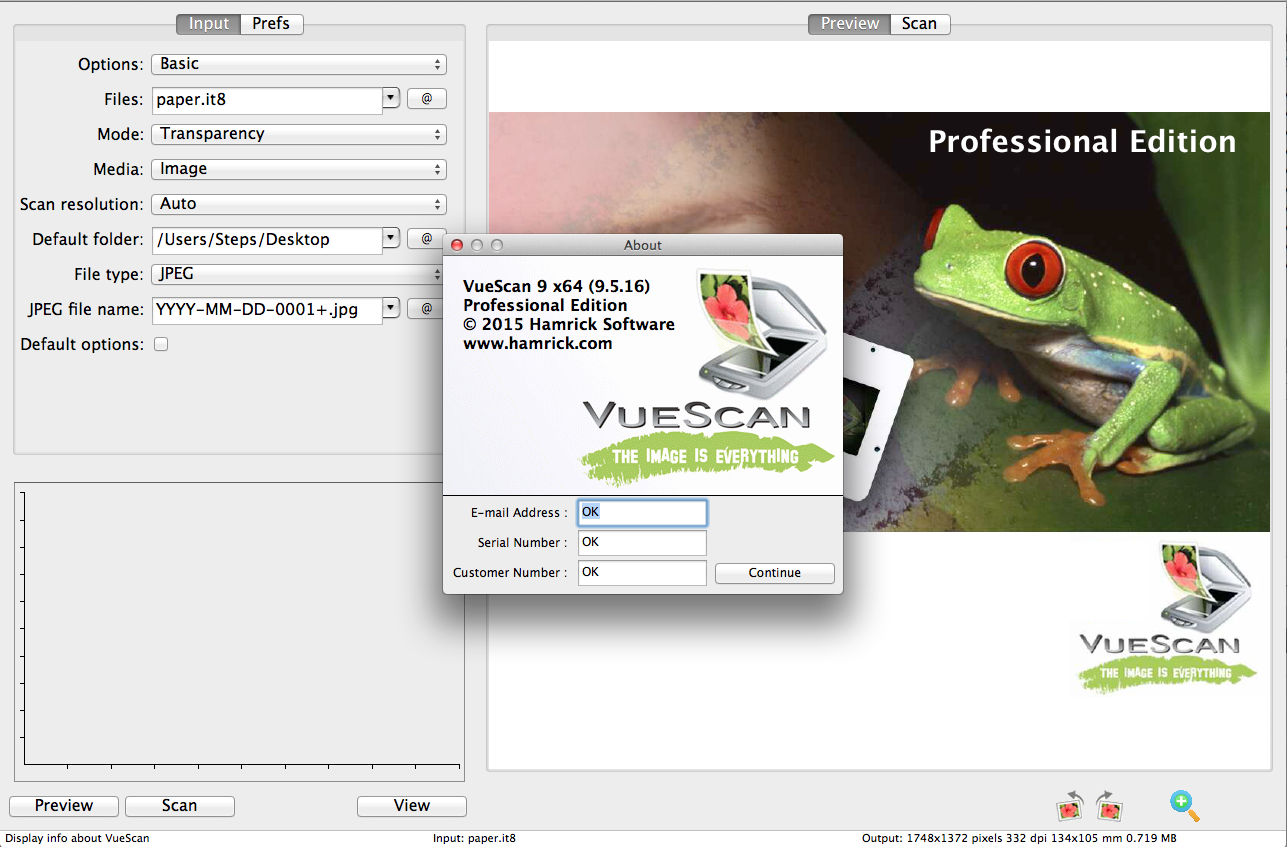Viewport: 1287px width, 847px height.
Task: Click the "Input: paper.it8" status bar text
Action: pos(475,838)
